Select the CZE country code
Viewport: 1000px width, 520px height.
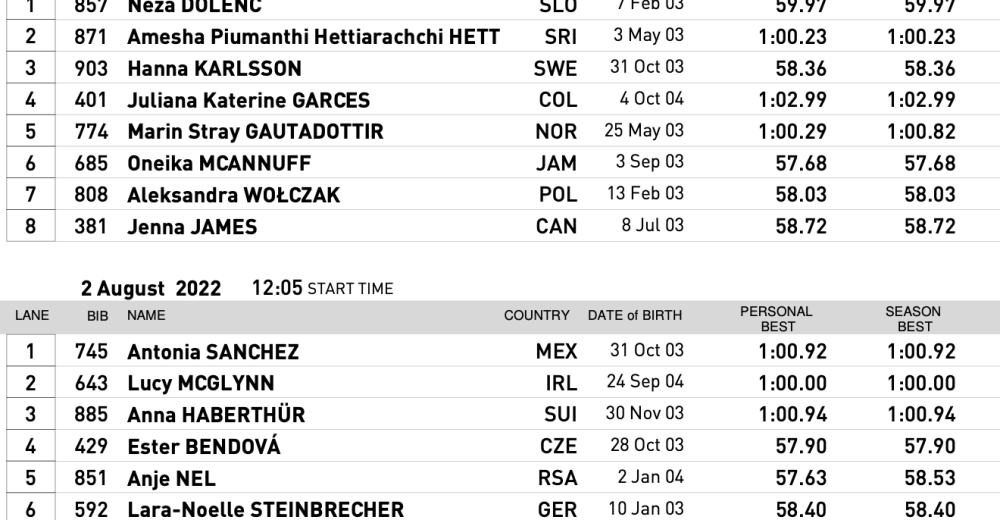[x=558, y=447]
